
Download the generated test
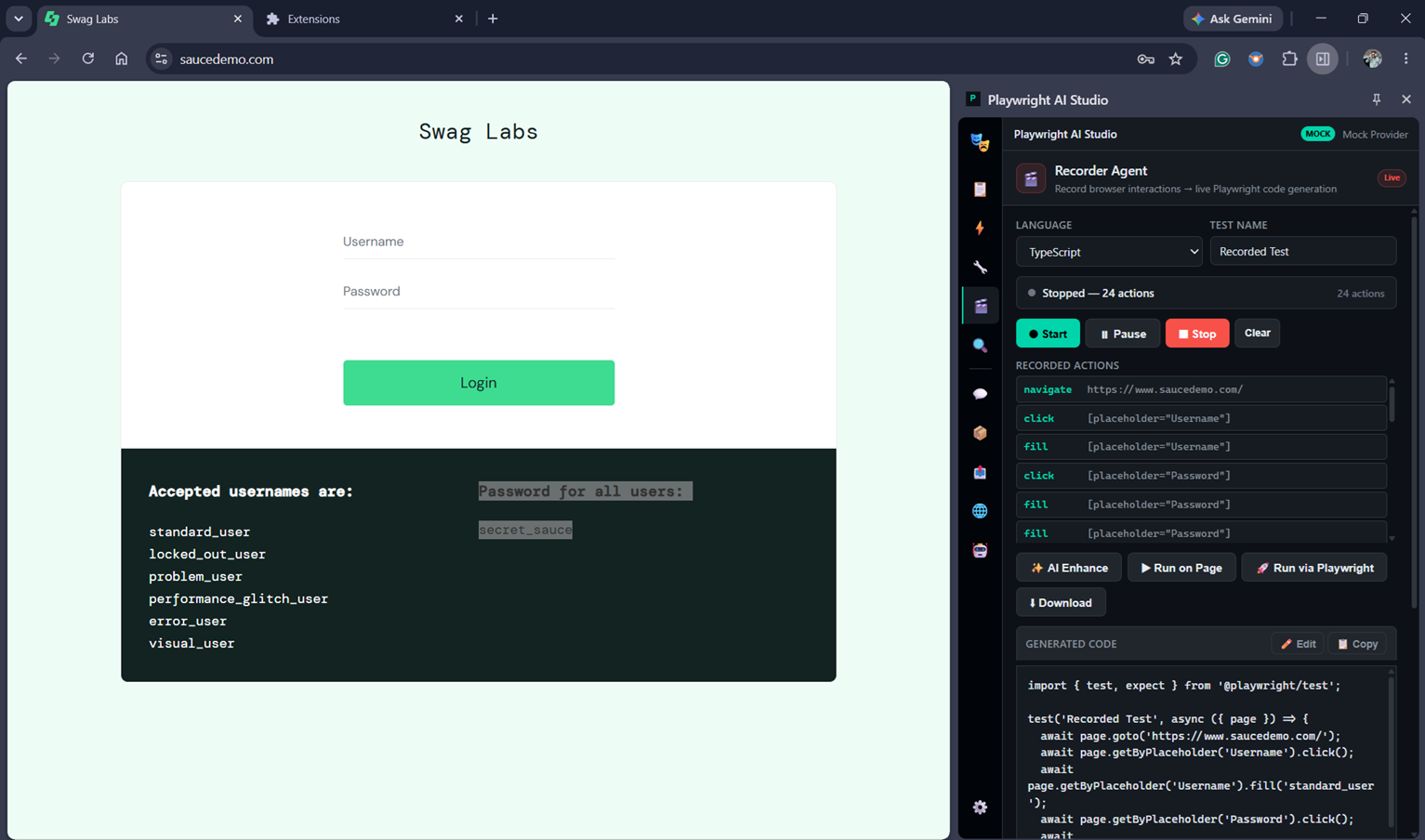pyautogui.click(x=1061, y=603)
